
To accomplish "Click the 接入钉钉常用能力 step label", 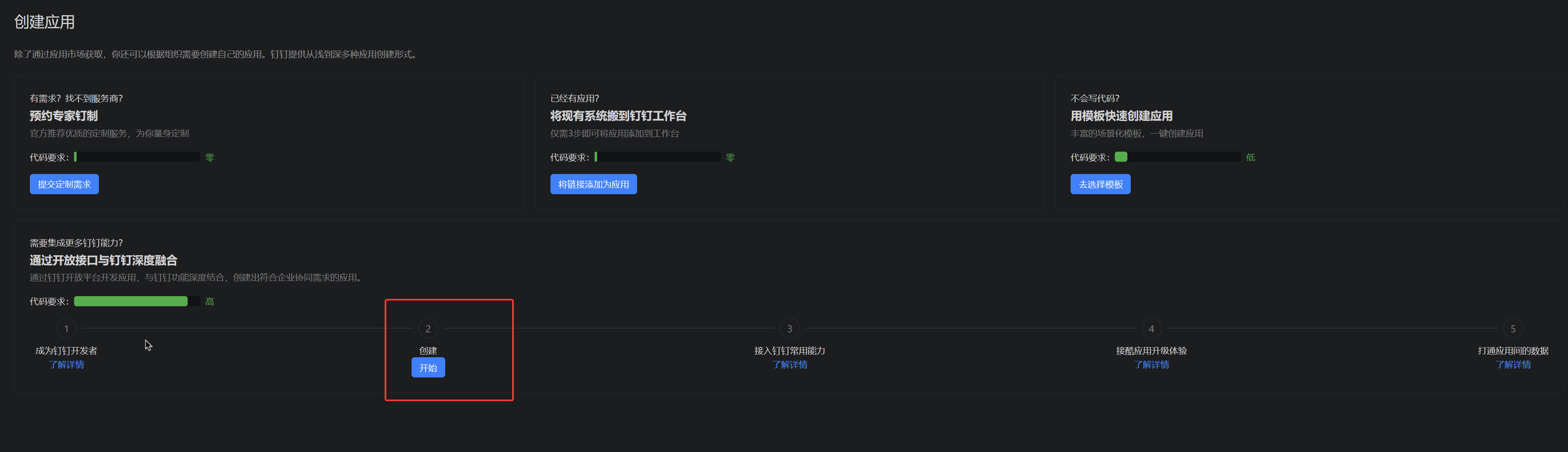I will 789,350.
